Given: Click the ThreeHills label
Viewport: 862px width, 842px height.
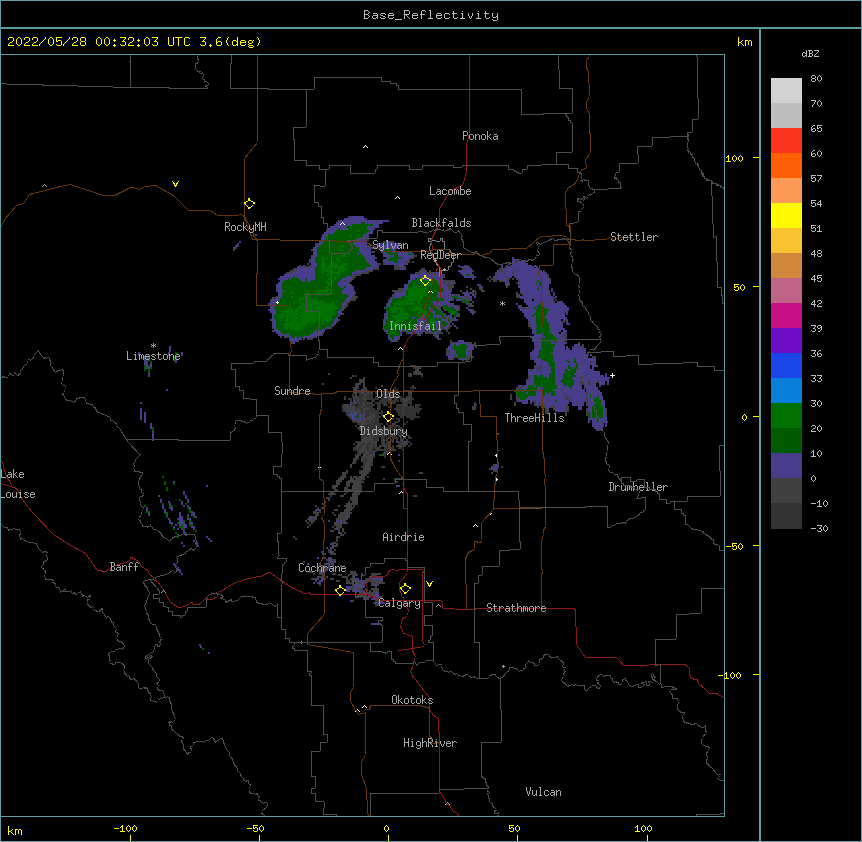Looking at the screenshot, I should tap(534, 418).
